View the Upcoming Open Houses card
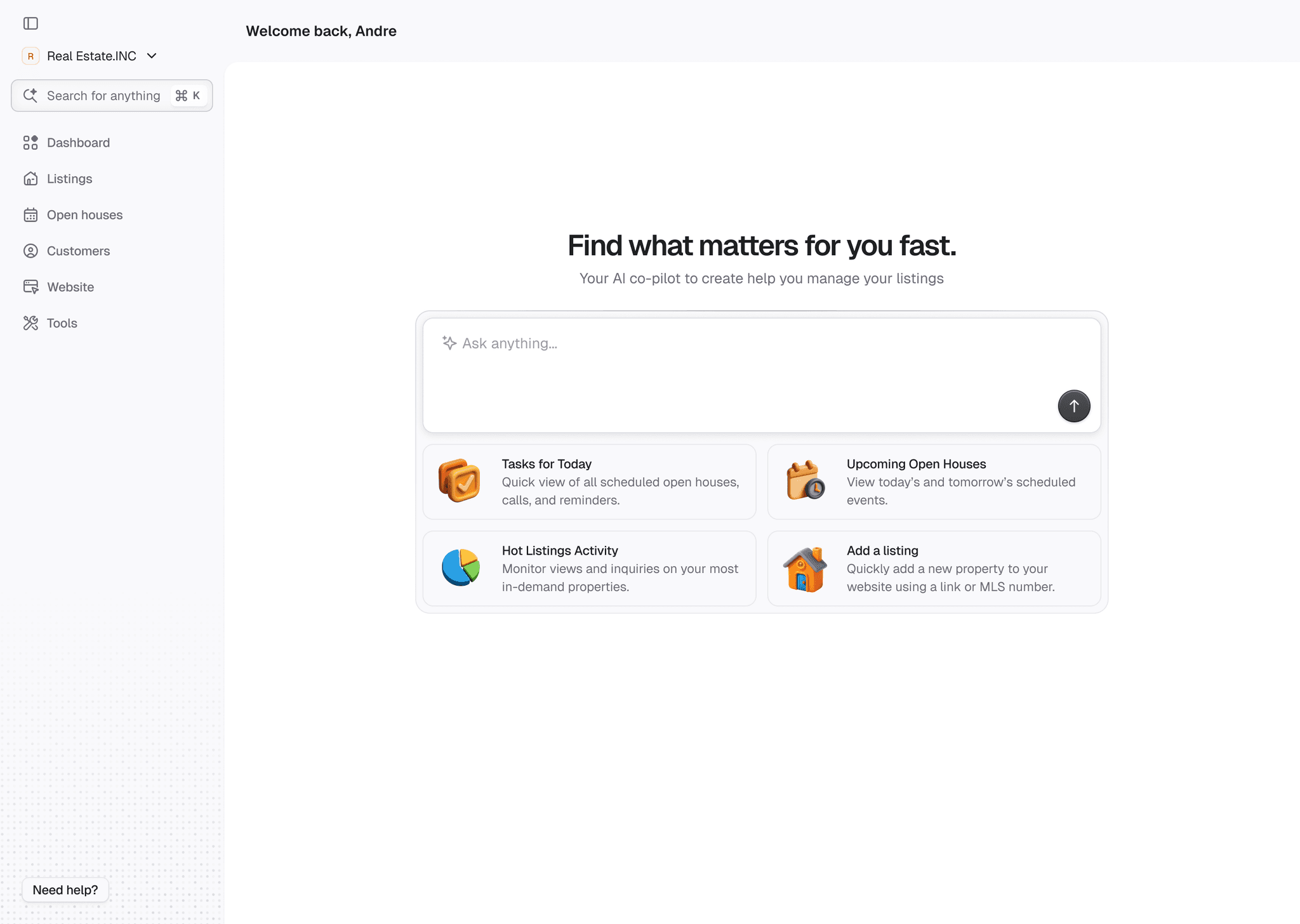This screenshot has height=924, width=1300. tap(934, 482)
